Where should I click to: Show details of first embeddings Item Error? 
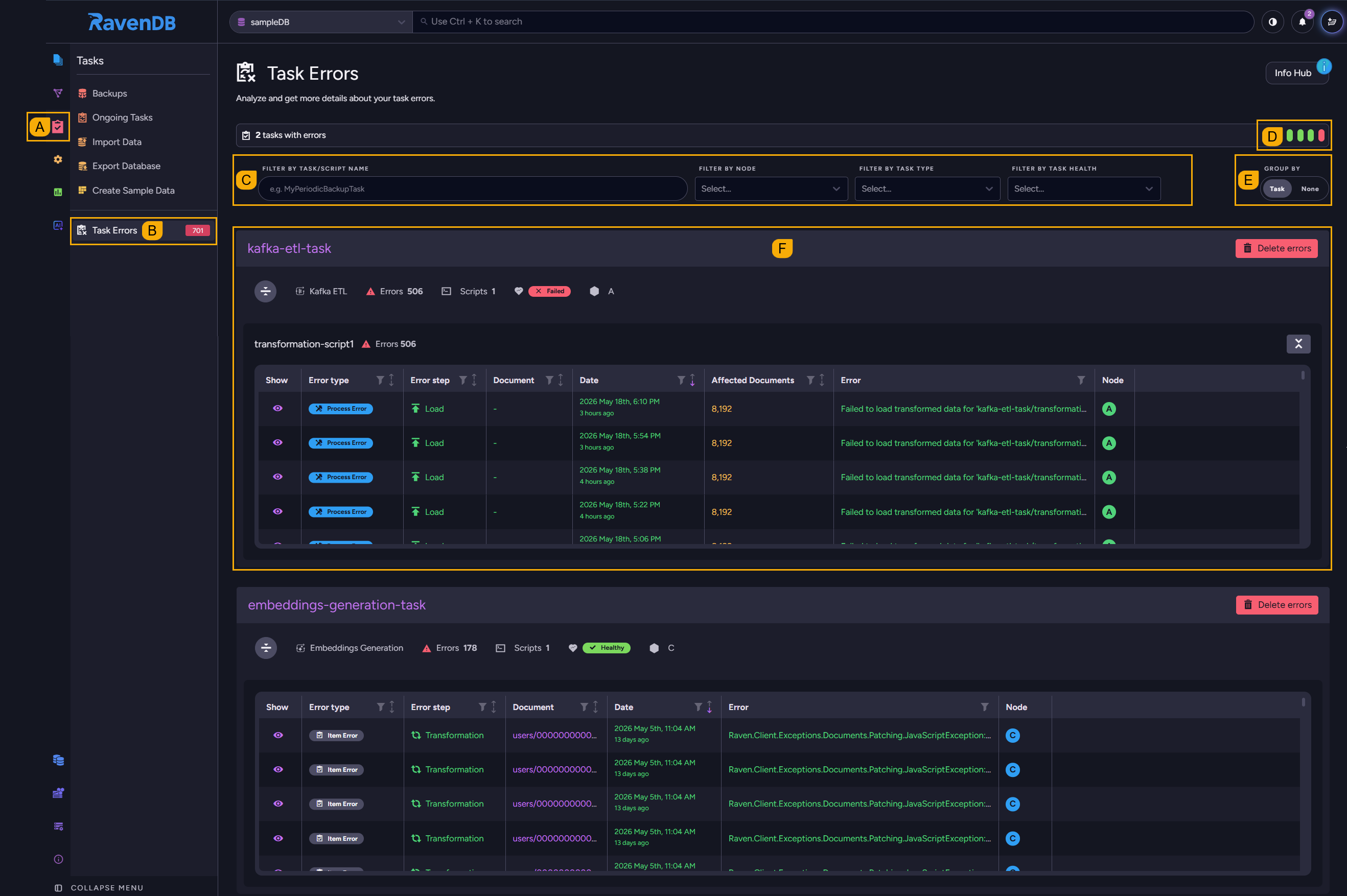point(278,735)
